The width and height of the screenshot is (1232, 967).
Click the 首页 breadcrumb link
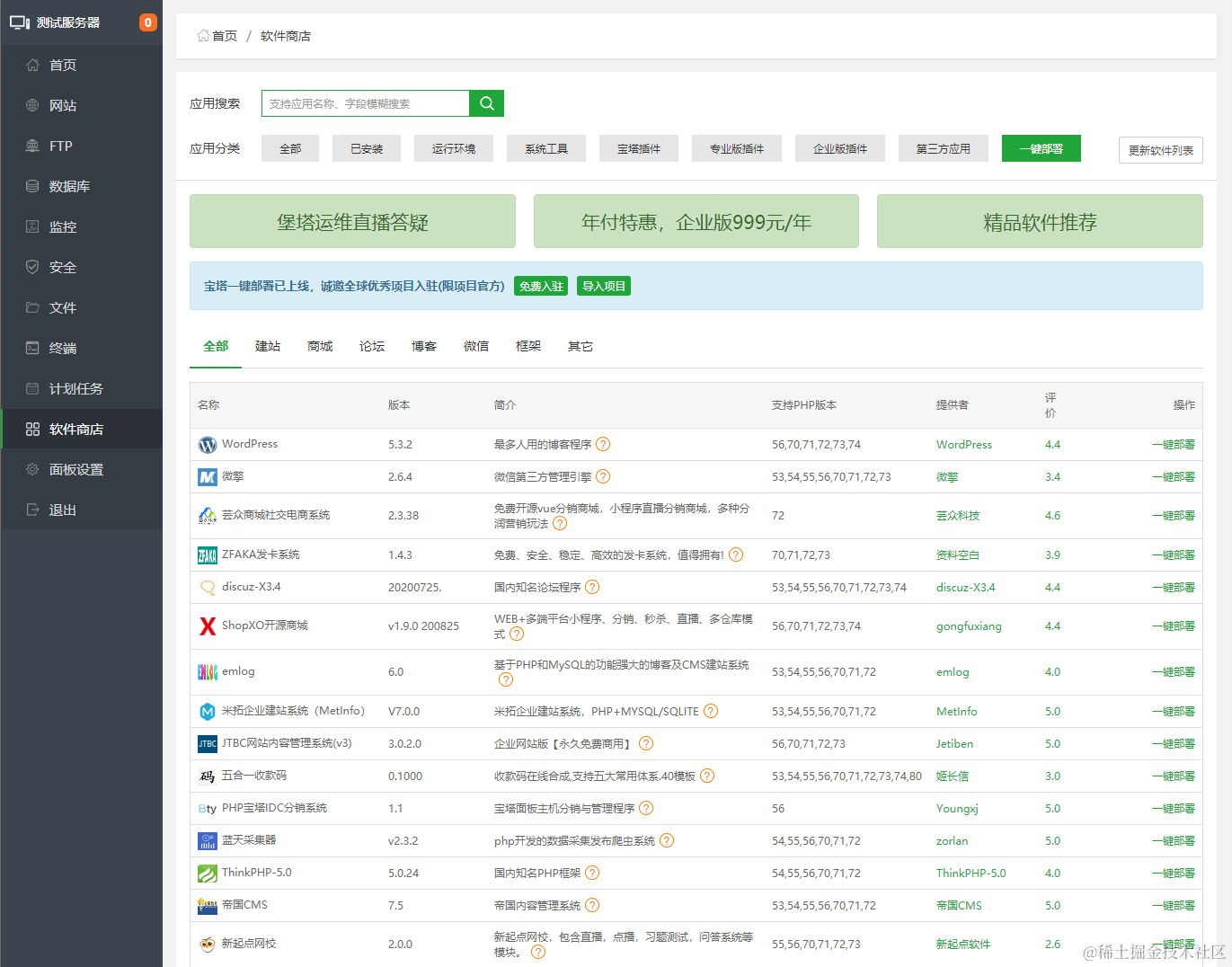pos(225,36)
